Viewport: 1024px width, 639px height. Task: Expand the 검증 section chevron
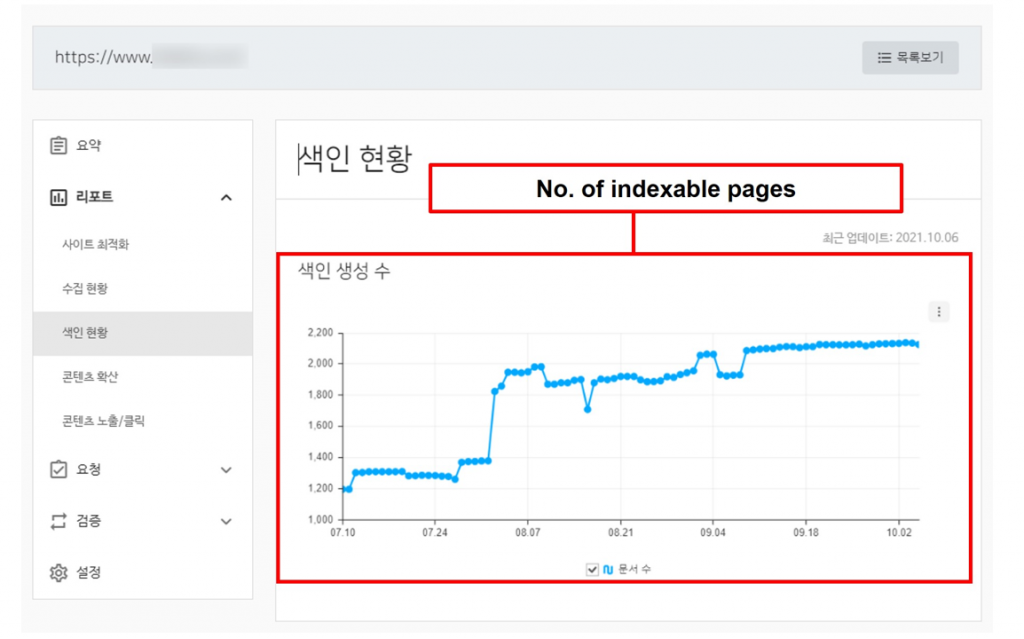pos(226,521)
